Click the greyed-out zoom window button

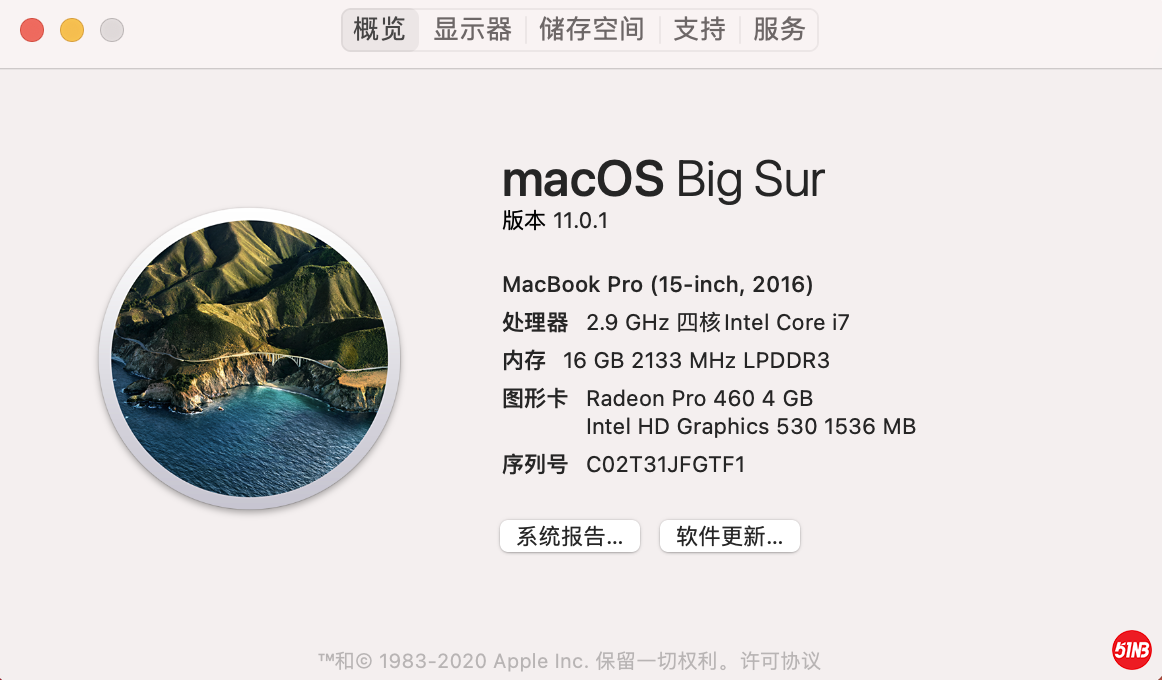point(112,30)
